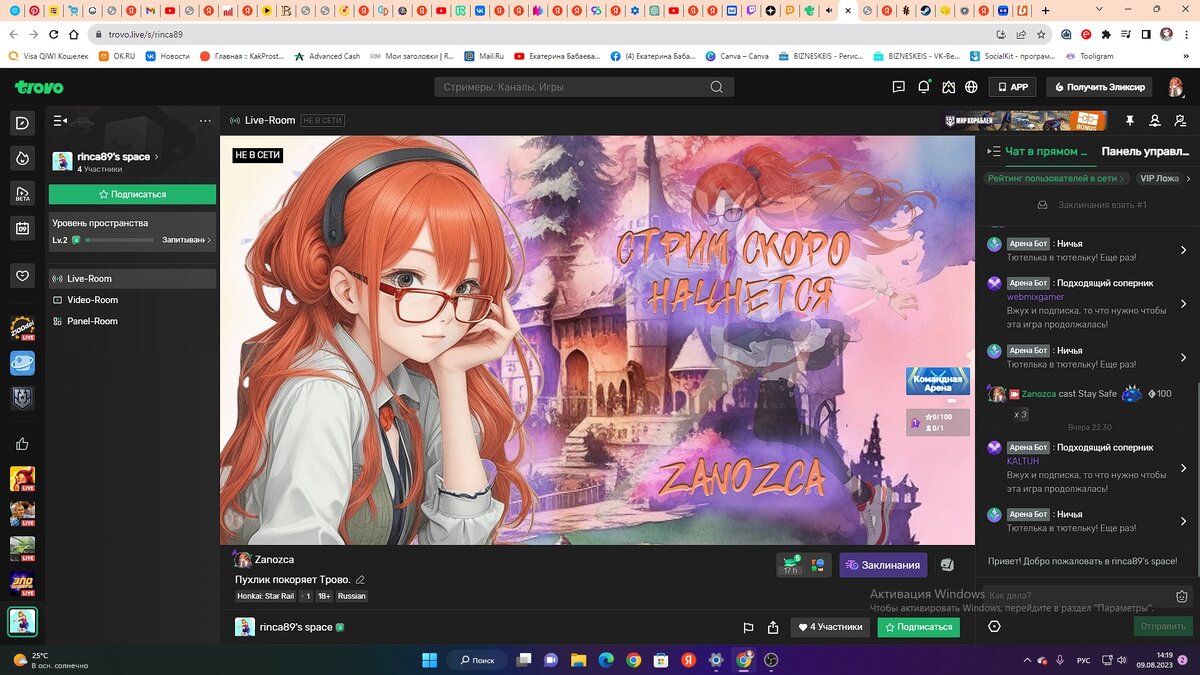Collapse the space side panel icon

tap(61, 120)
